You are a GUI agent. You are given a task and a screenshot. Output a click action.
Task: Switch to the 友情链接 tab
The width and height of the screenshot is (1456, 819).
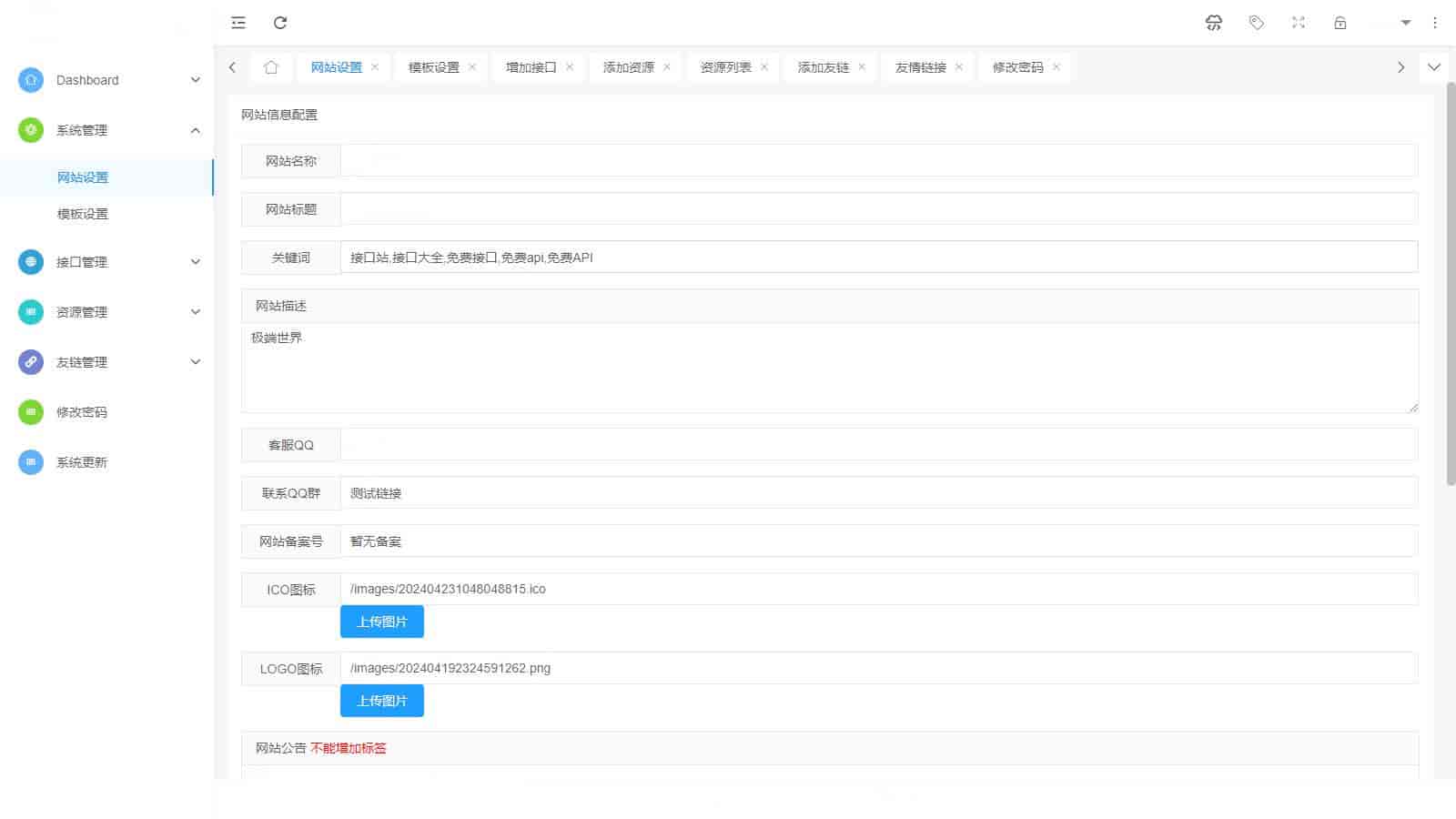[x=920, y=67]
